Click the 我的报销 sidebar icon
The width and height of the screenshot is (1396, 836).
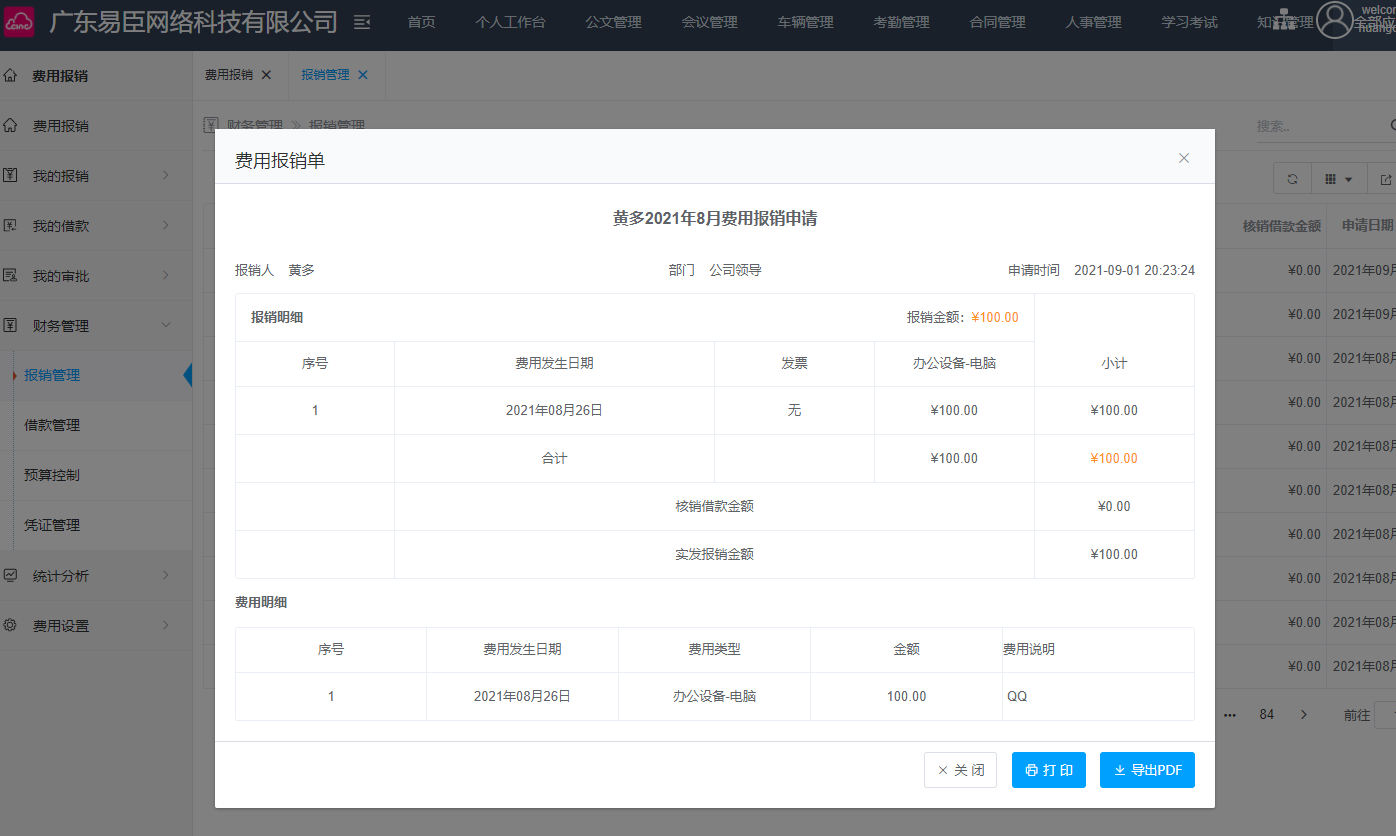pos(10,175)
